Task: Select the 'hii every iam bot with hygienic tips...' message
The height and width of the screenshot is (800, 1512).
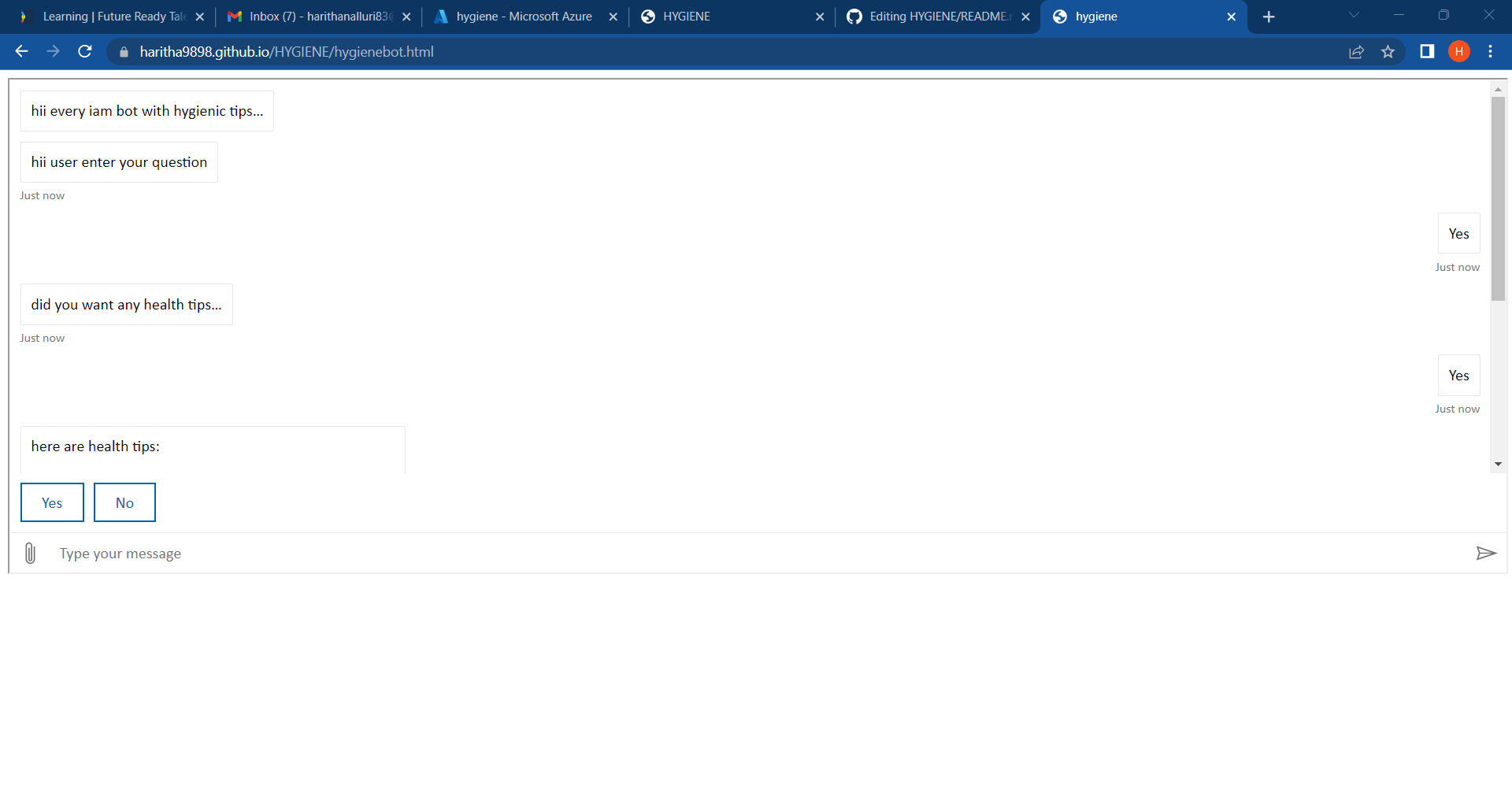Action: click(x=147, y=111)
